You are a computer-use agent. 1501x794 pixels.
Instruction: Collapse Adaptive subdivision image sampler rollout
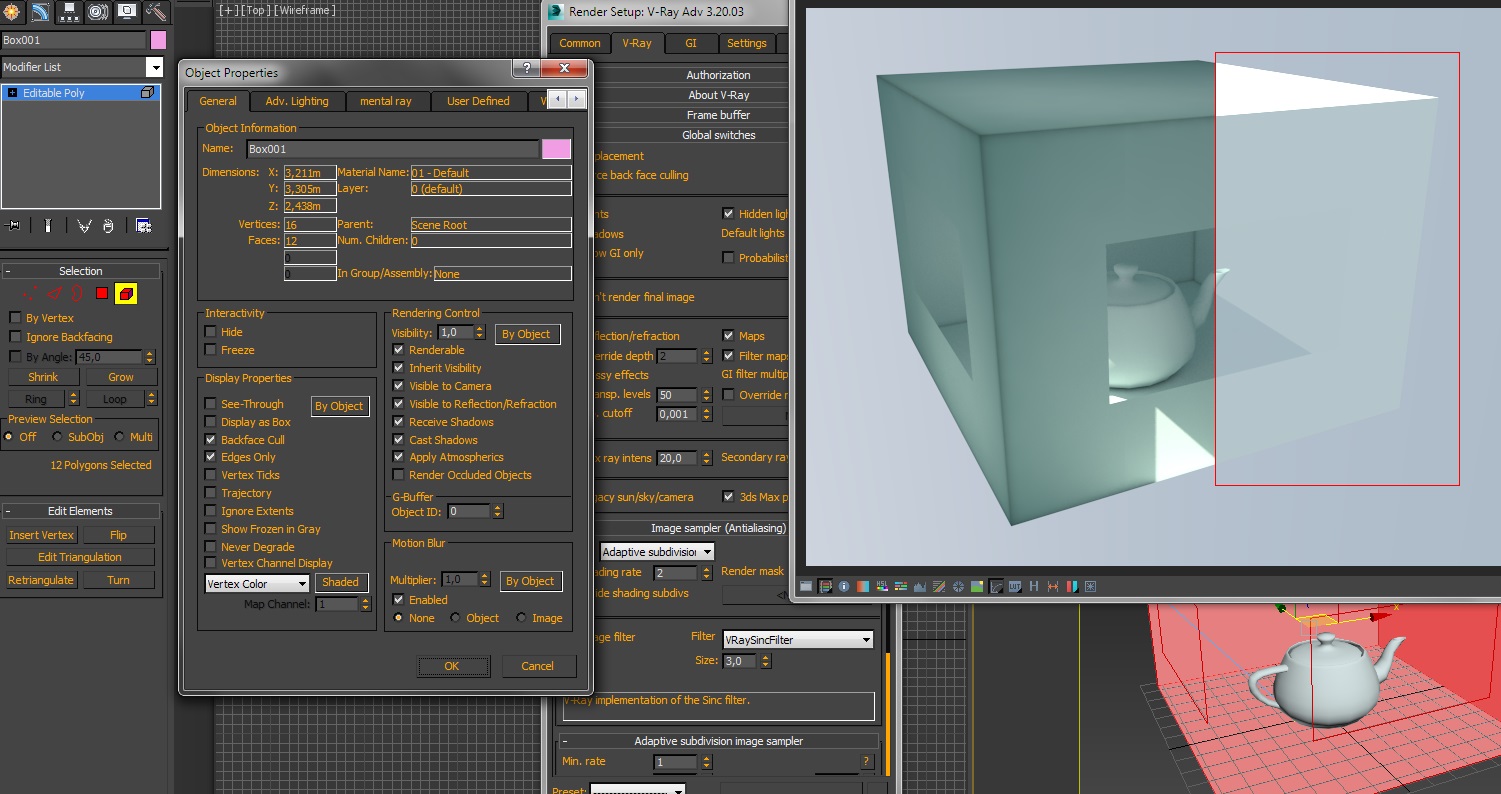(718, 741)
